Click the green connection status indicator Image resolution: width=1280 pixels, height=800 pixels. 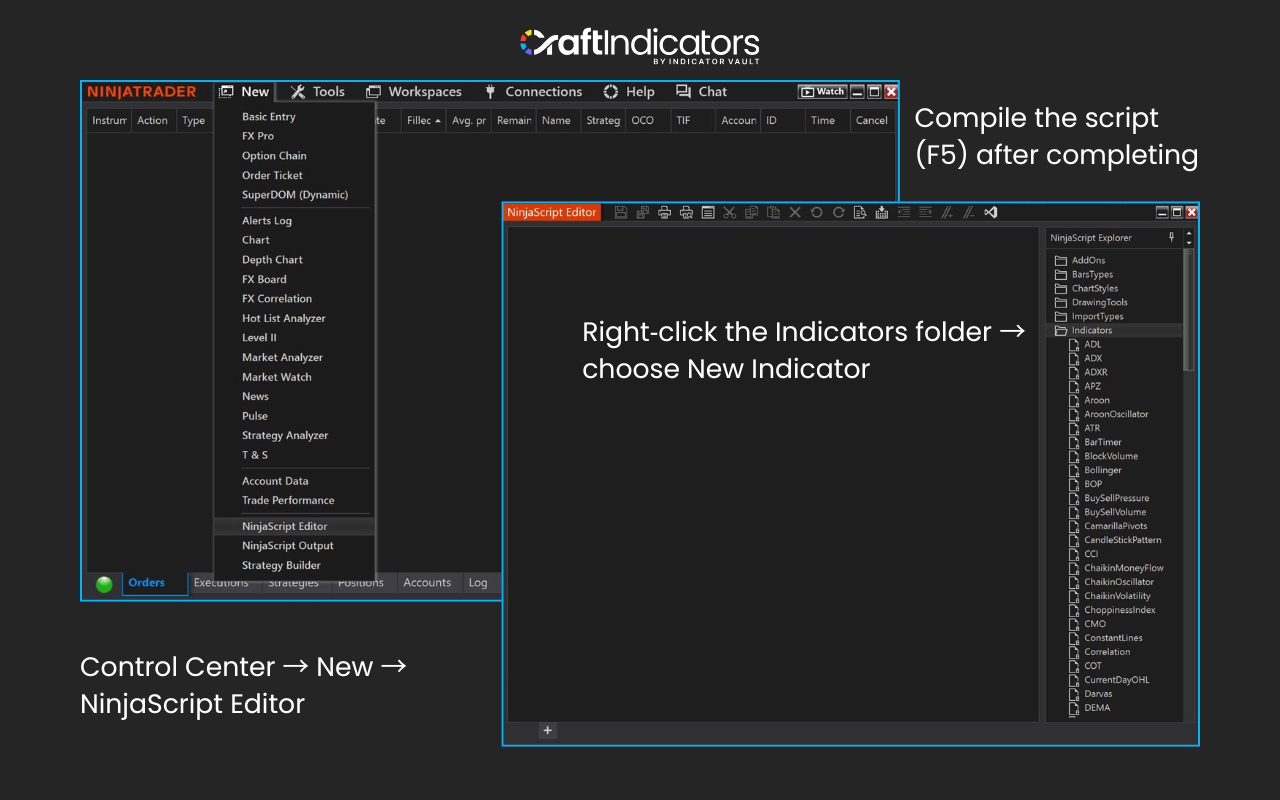coord(104,584)
